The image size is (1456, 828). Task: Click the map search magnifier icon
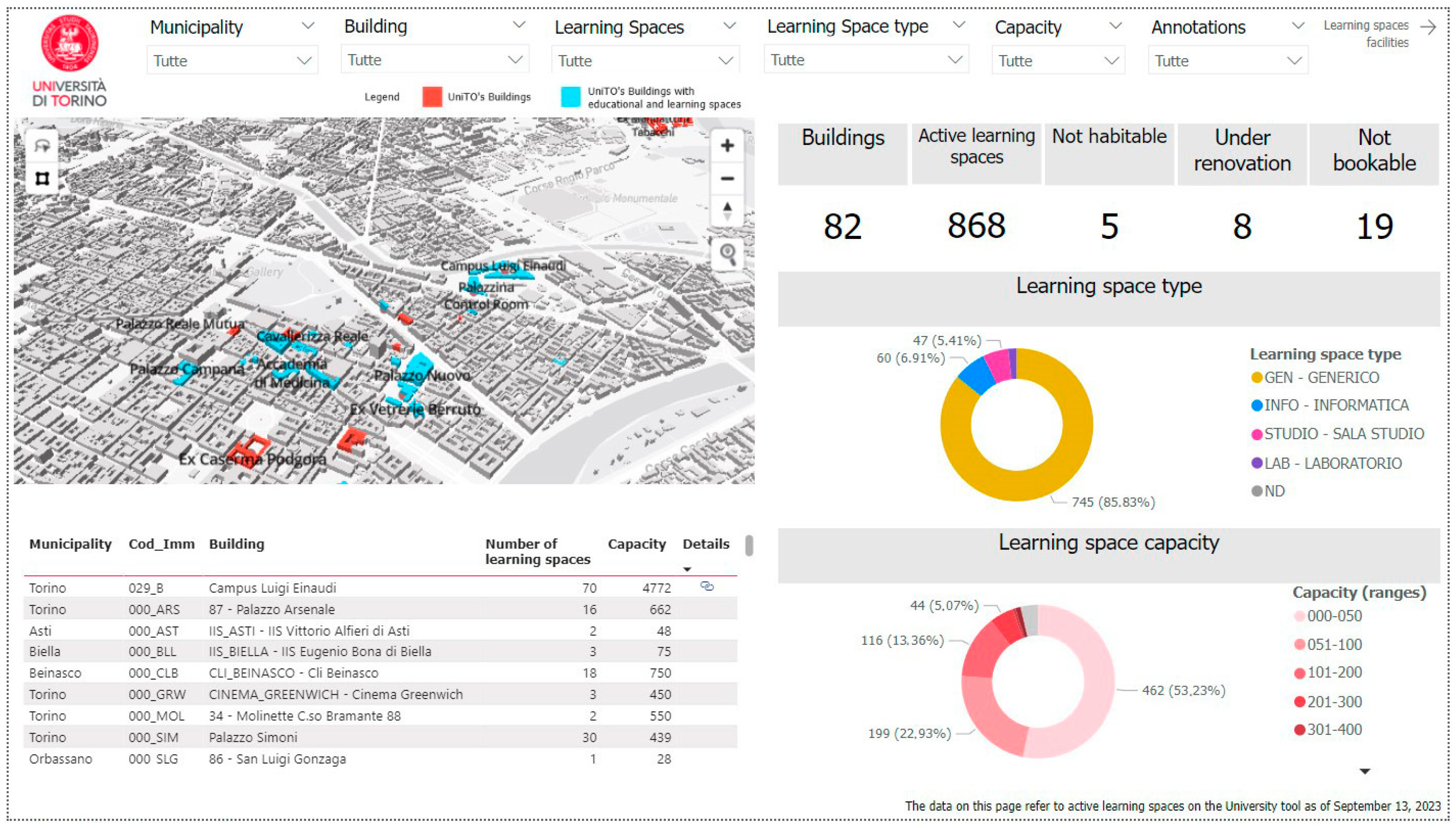click(727, 253)
